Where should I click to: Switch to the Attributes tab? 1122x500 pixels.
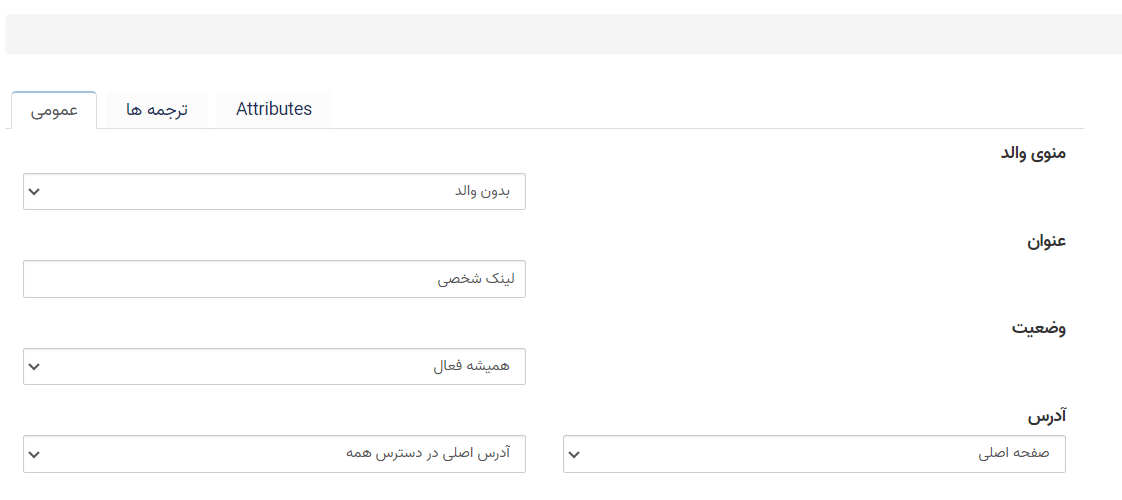point(274,110)
